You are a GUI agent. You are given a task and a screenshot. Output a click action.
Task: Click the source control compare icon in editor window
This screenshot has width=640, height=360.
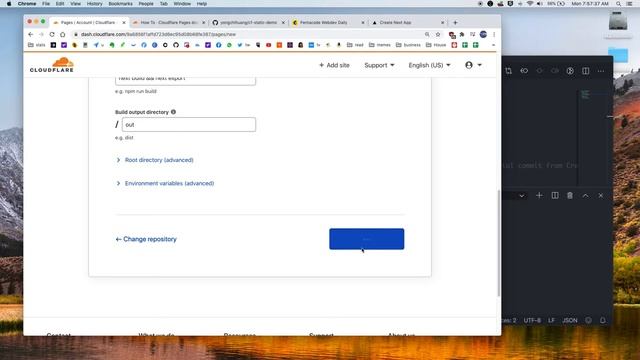coord(509,71)
